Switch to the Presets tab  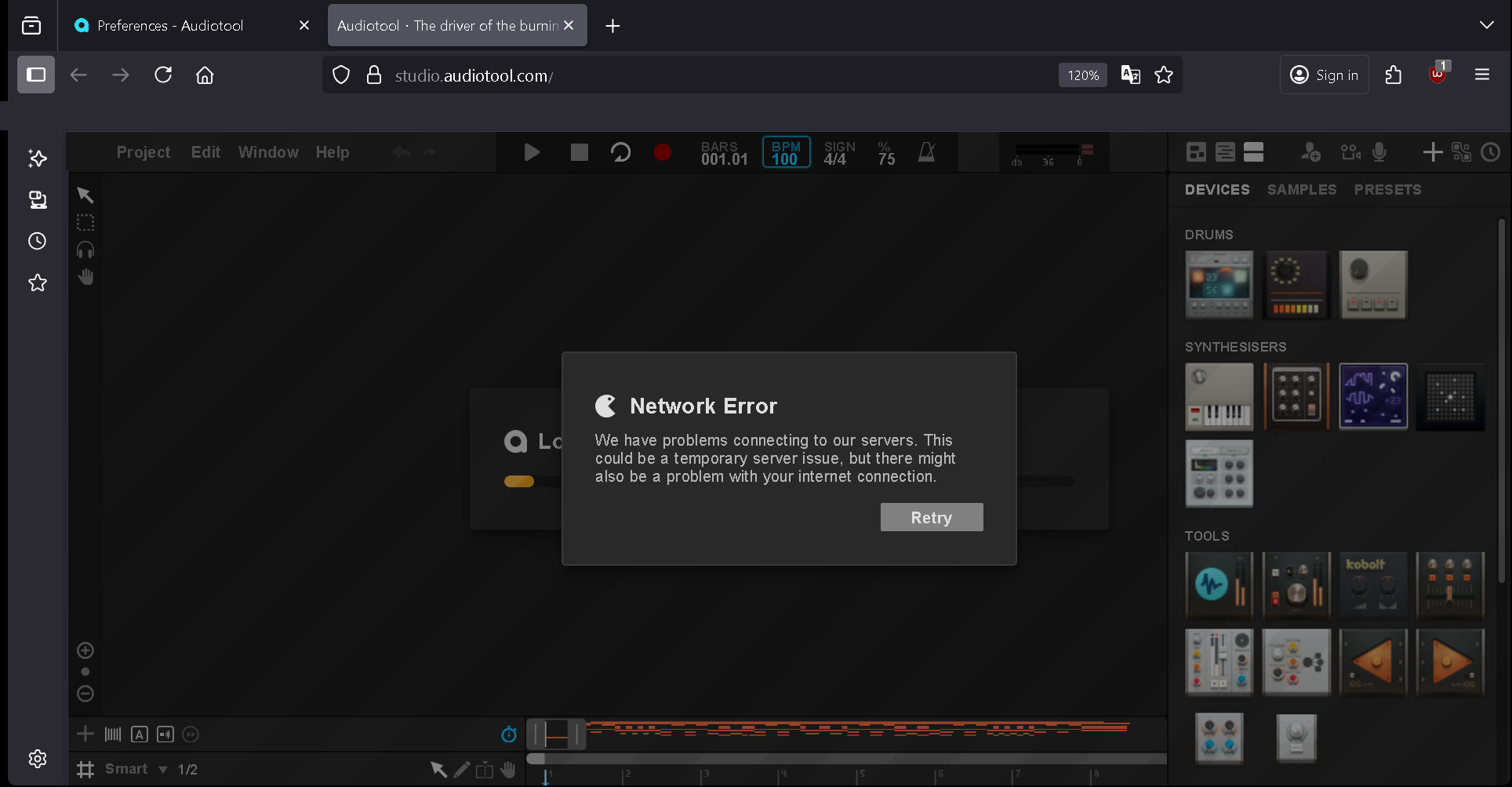[1387, 190]
